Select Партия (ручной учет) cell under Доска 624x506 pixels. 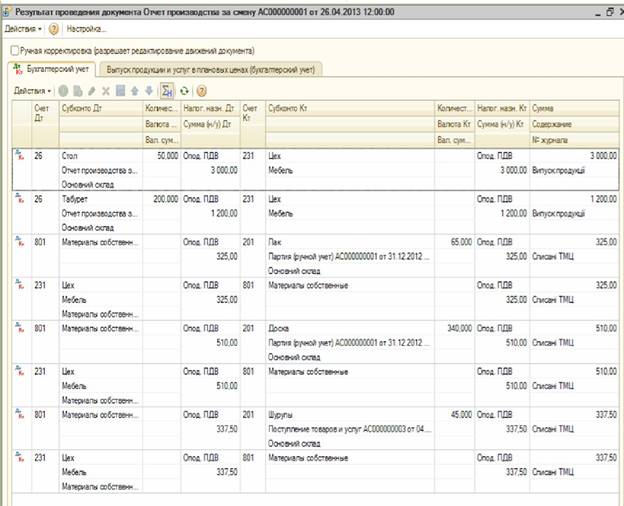[350, 343]
